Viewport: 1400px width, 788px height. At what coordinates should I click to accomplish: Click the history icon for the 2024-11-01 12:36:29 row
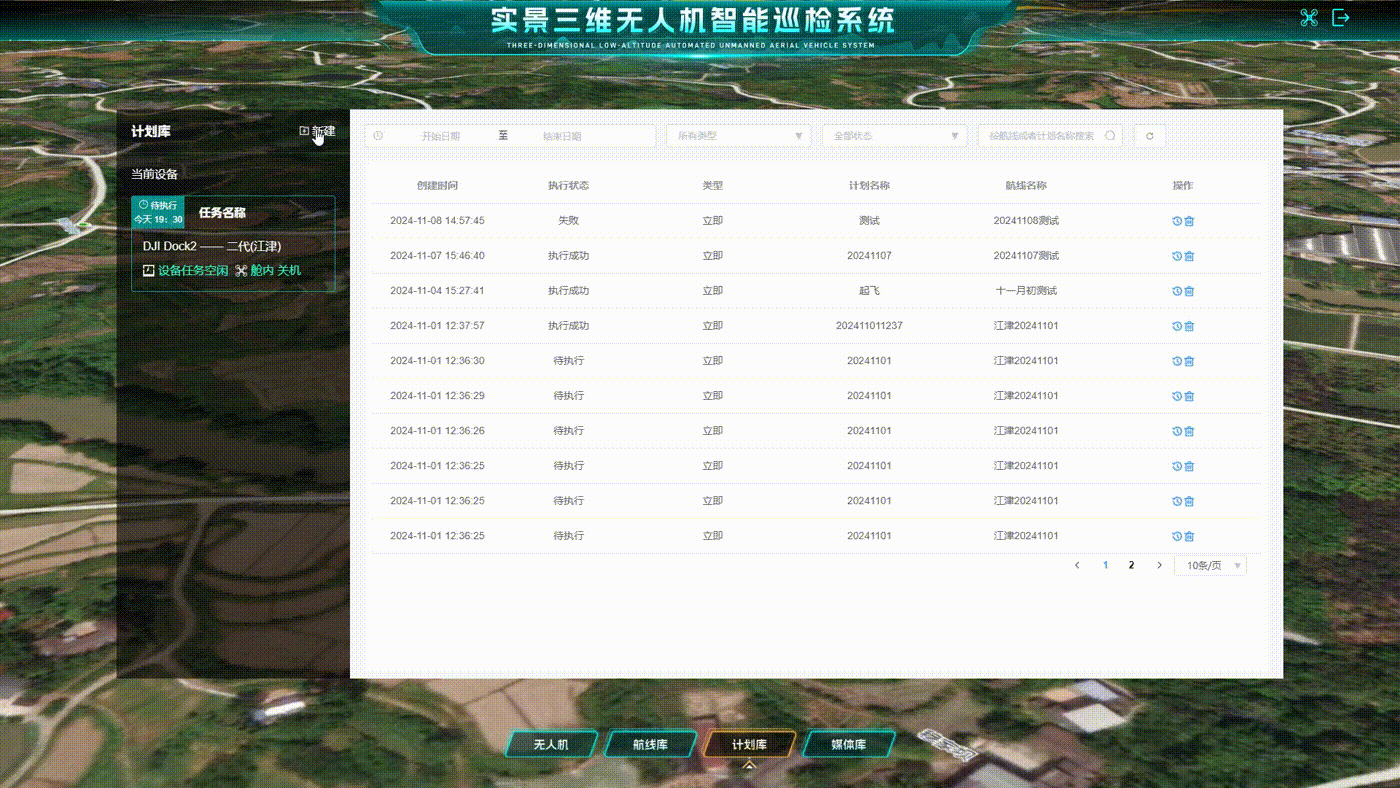tap(1177, 396)
